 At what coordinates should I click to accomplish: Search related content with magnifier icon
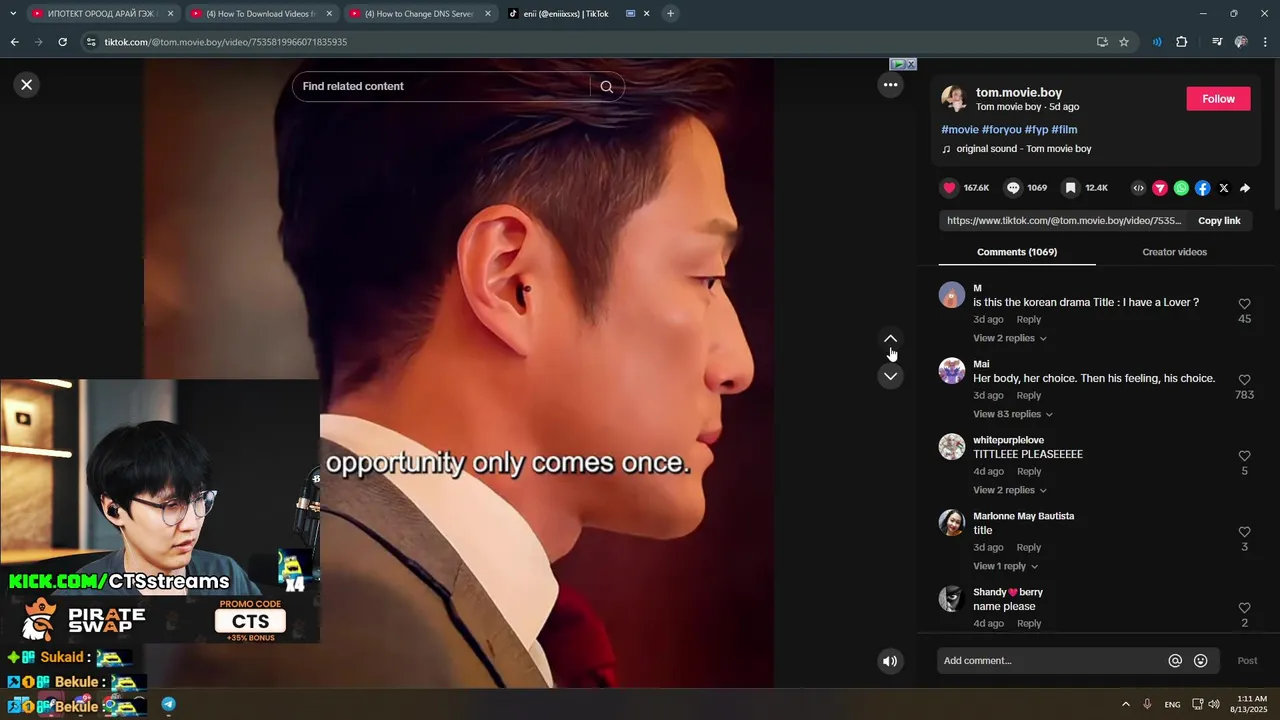tap(606, 87)
